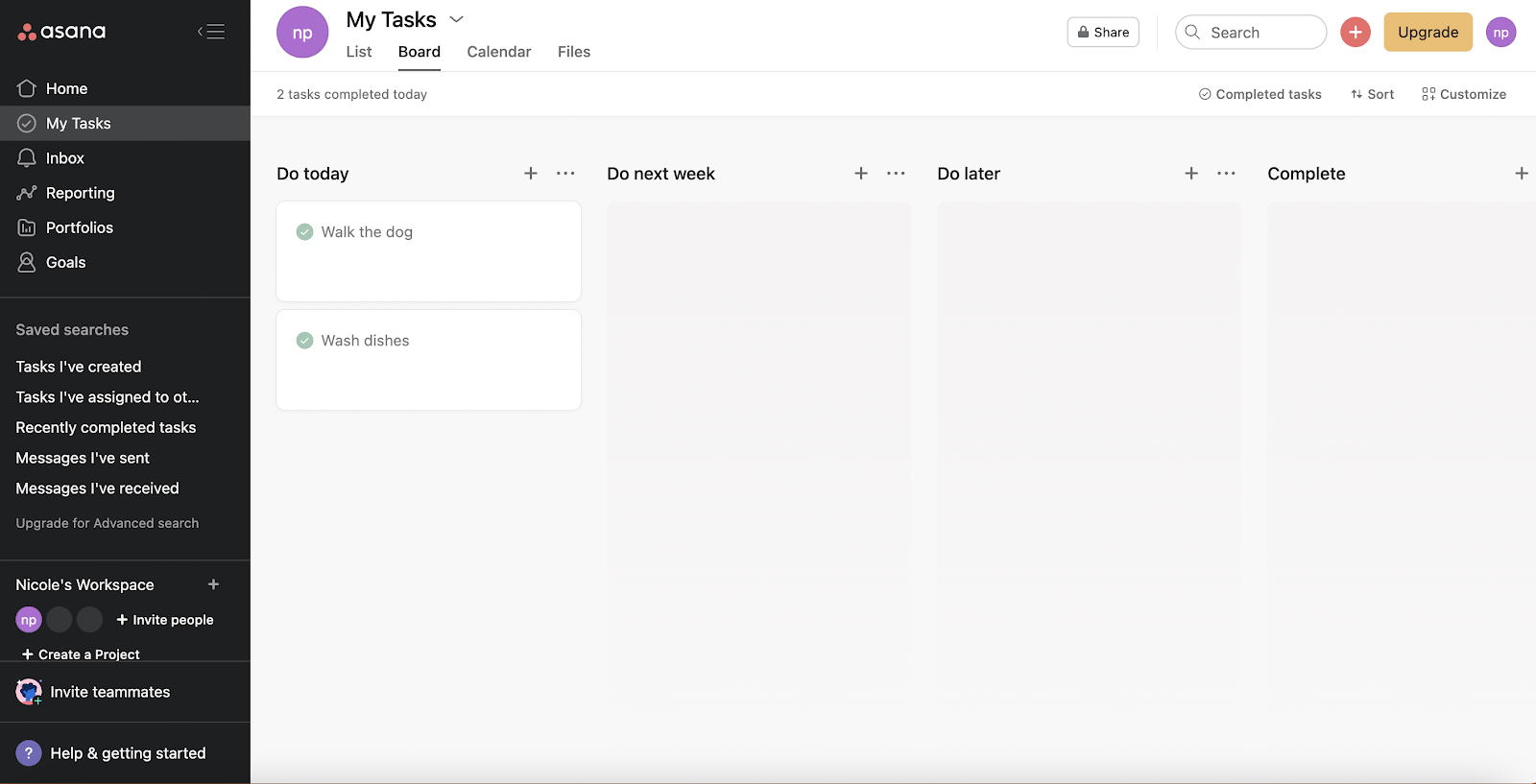This screenshot has height=784, width=1536.
Task: Open the np profile avatar at top right
Action: [x=1501, y=32]
